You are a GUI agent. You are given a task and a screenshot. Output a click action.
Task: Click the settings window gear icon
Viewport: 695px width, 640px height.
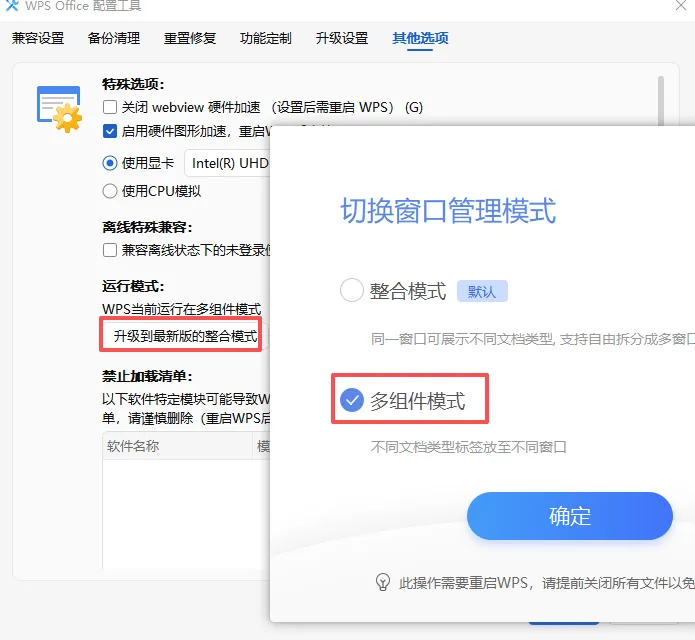[x=59, y=109]
